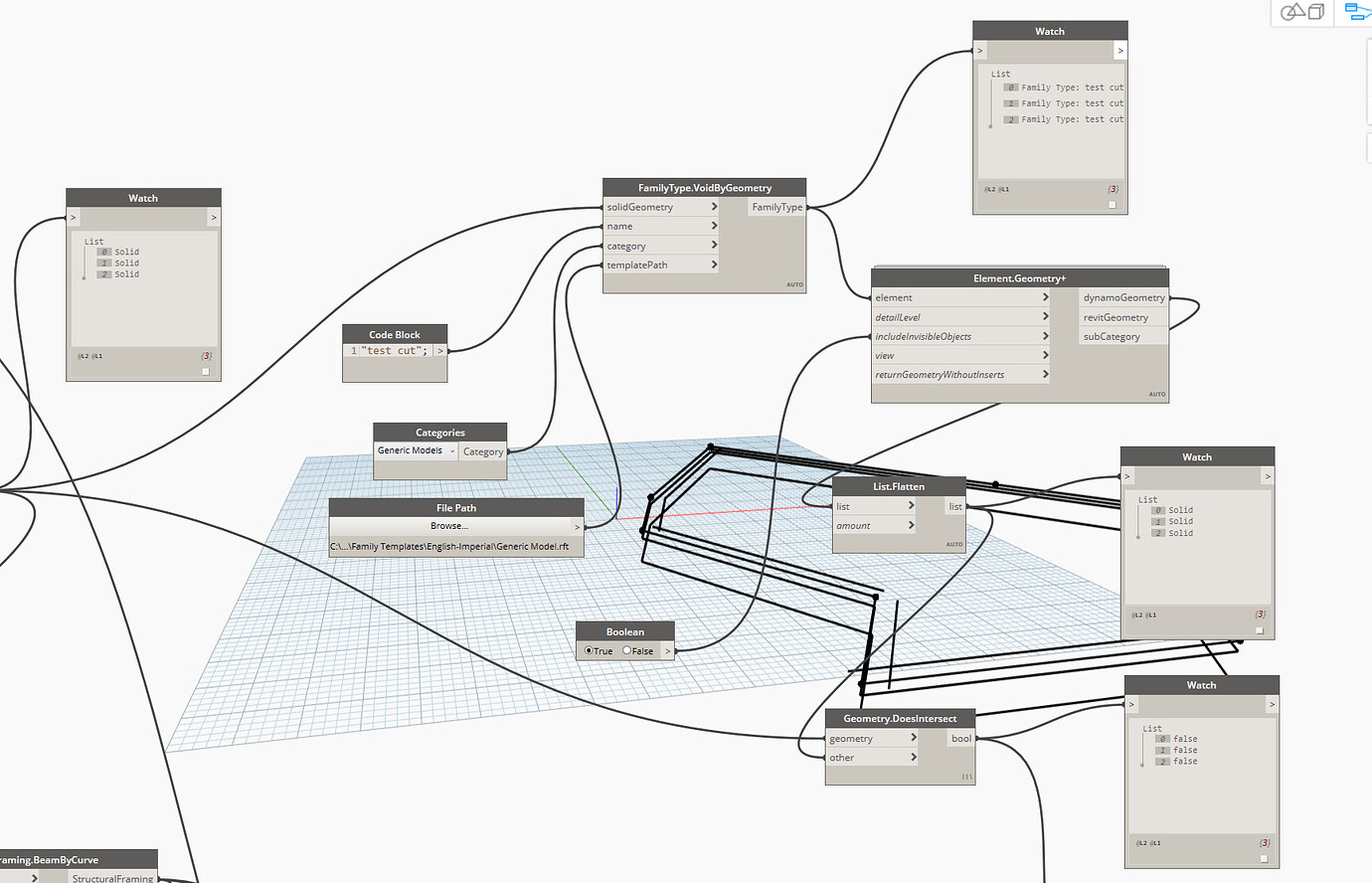
Task: Click the lacing indicator on Geometry.DoesIntersect
Action: (965, 776)
